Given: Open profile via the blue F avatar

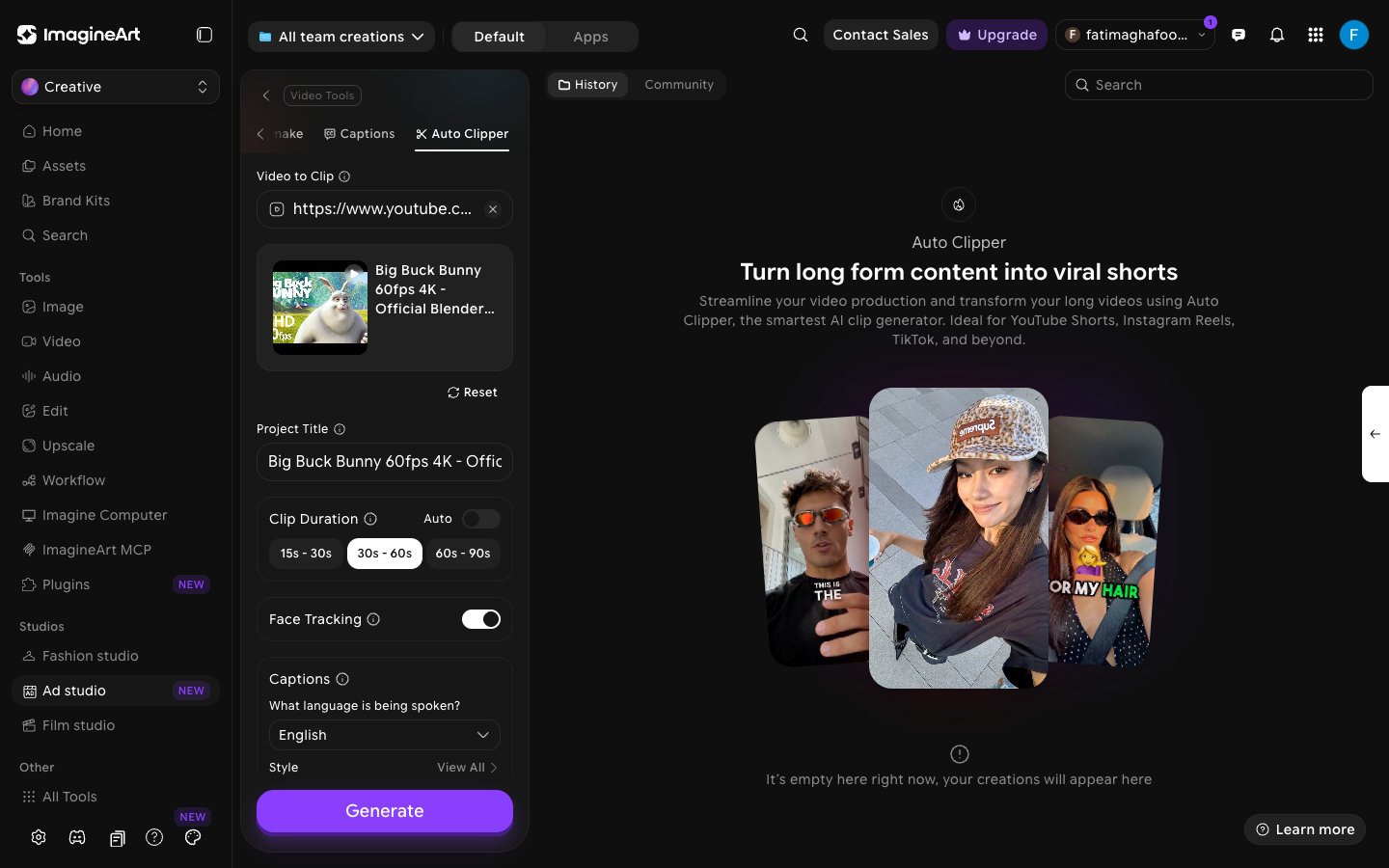Looking at the screenshot, I should [x=1354, y=35].
